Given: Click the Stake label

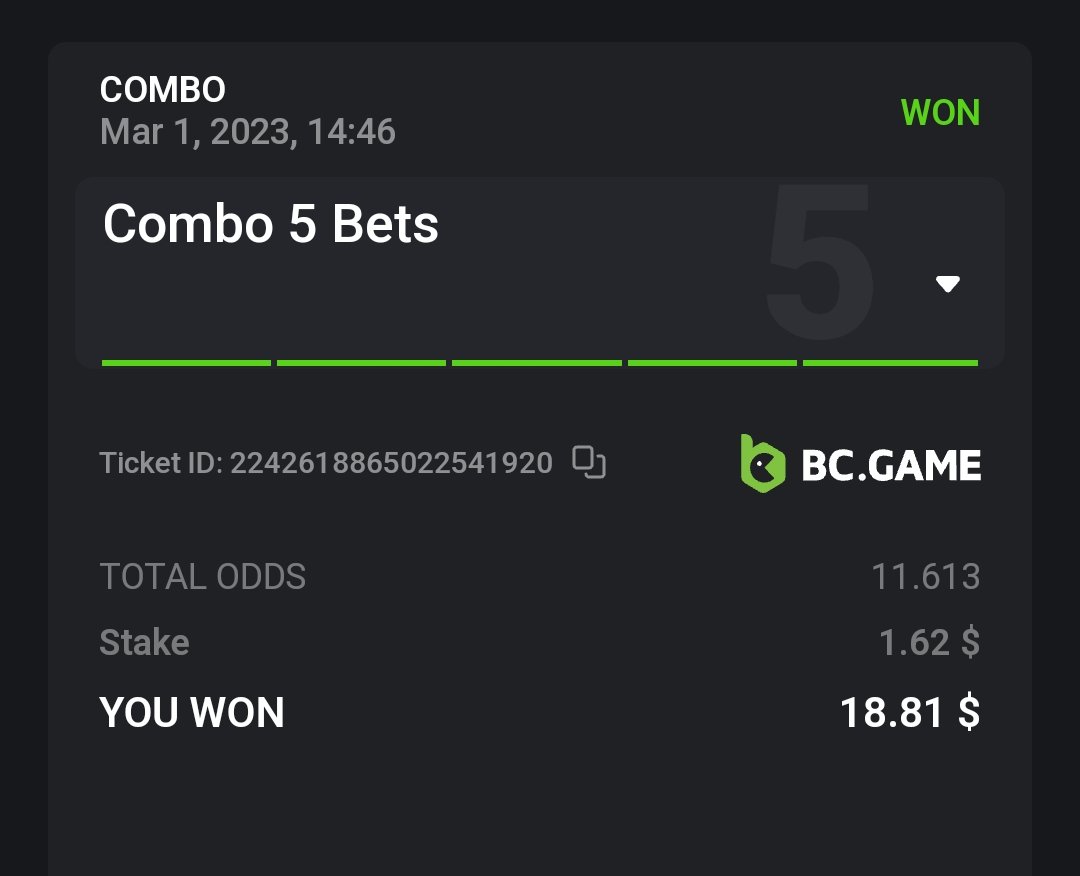Looking at the screenshot, I should (x=145, y=642).
